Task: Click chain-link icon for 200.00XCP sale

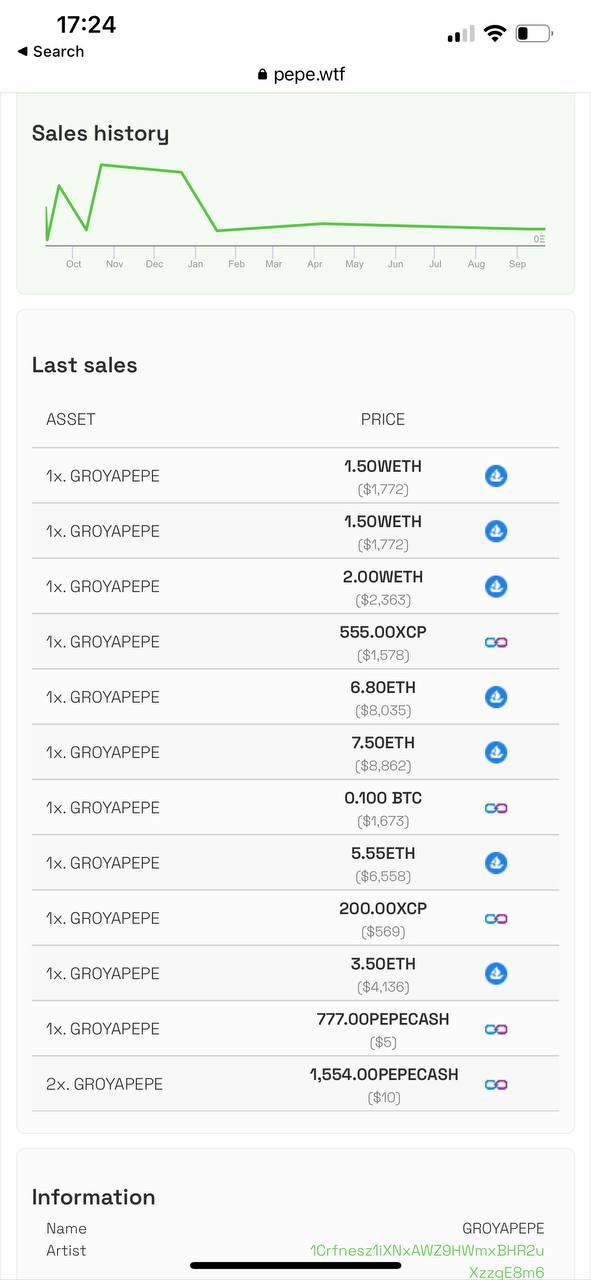Action: pos(496,918)
